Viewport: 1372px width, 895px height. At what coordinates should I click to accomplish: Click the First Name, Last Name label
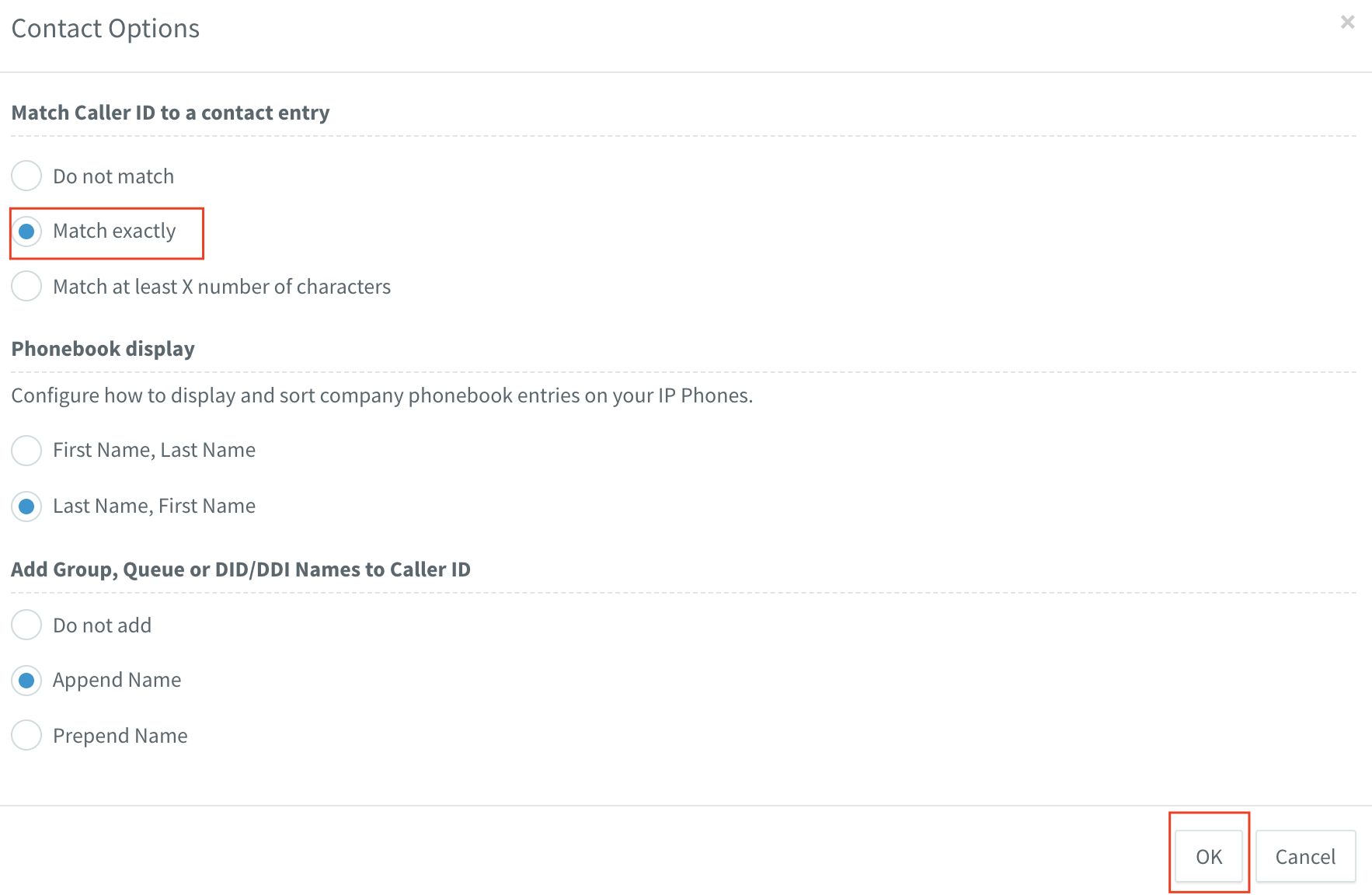pos(154,451)
